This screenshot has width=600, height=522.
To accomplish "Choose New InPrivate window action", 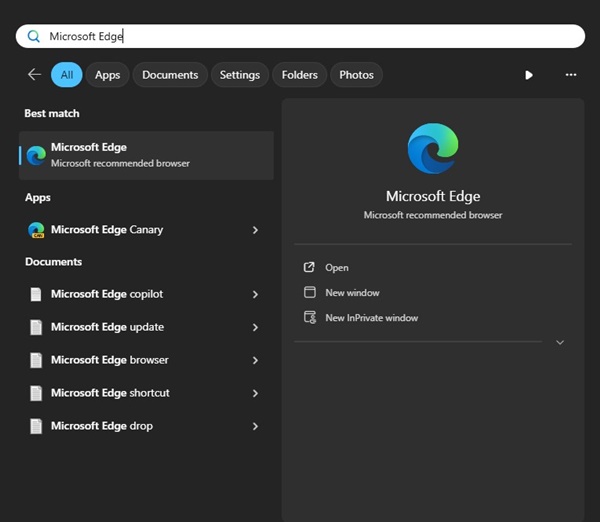I will (372, 318).
